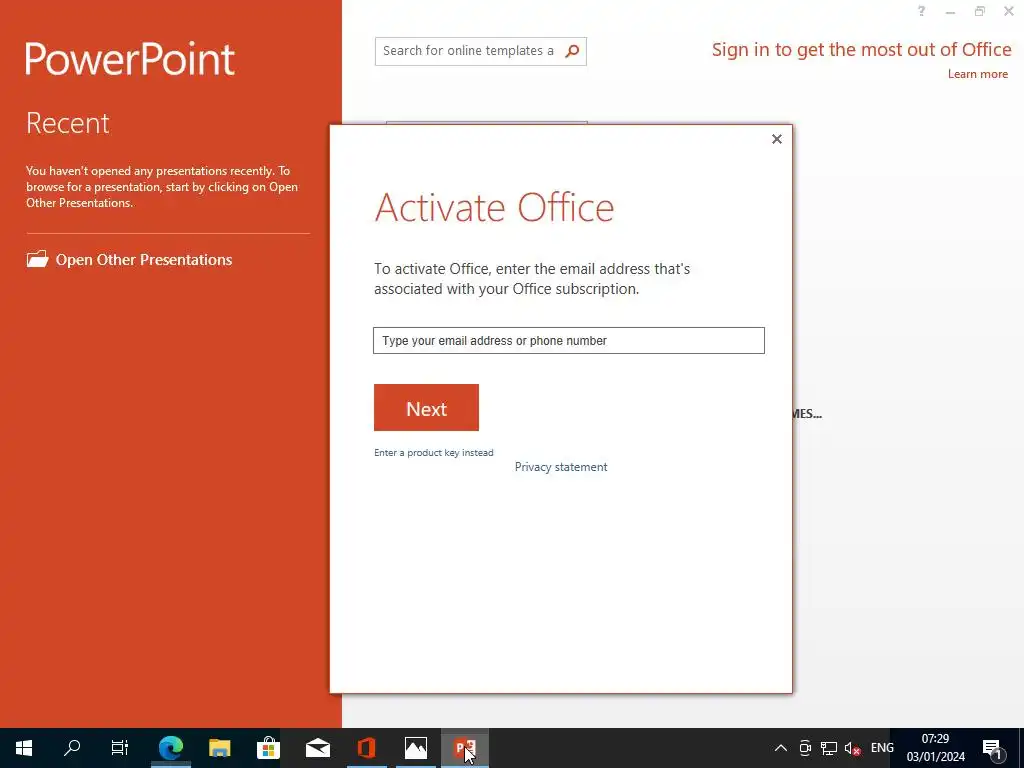Open the Privacy statement link
The image size is (1024, 768).
click(561, 467)
